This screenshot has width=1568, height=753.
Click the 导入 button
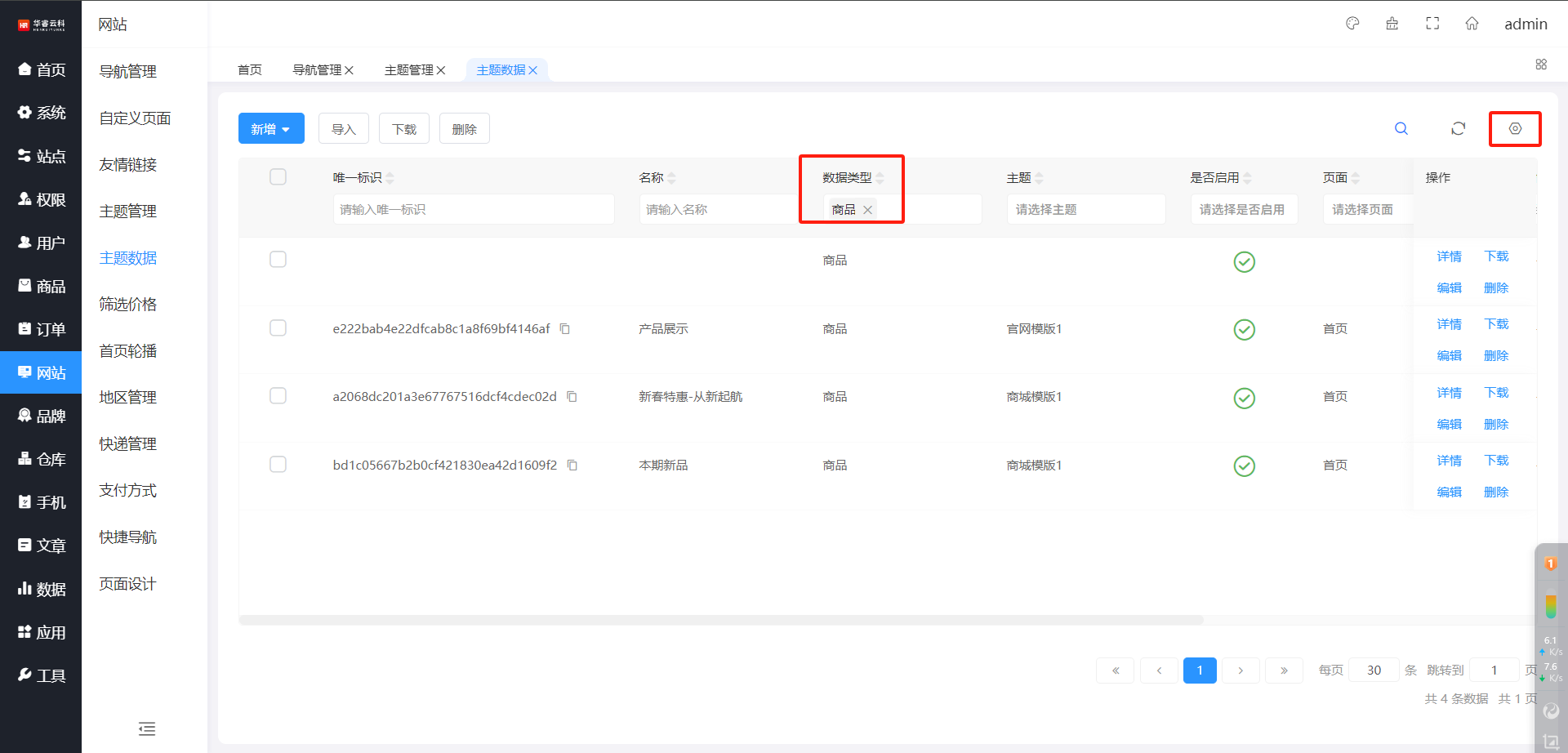click(x=343, y=129)
